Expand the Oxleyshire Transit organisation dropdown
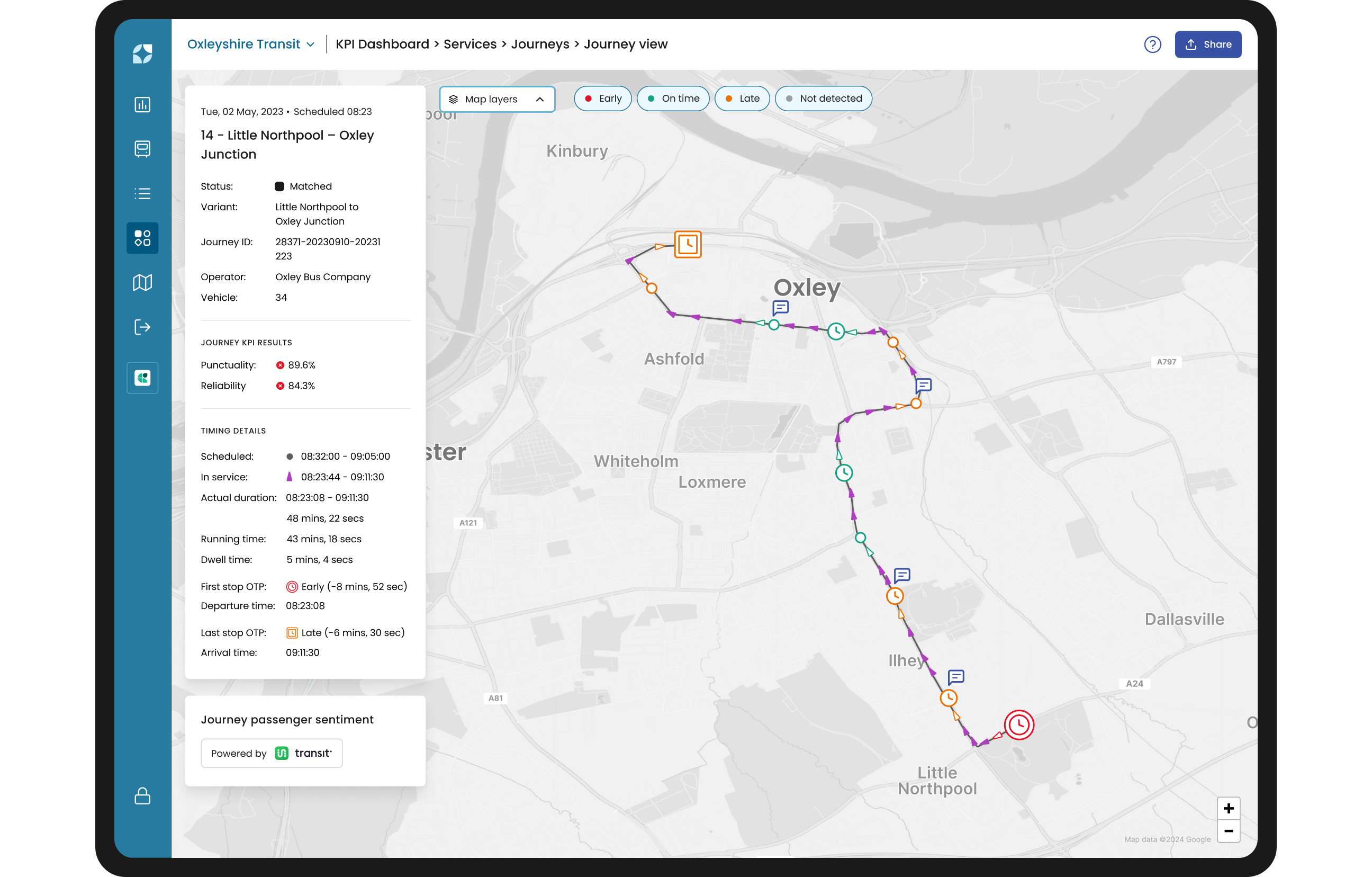The image size is (1372, 877). (x=251, y=44)
